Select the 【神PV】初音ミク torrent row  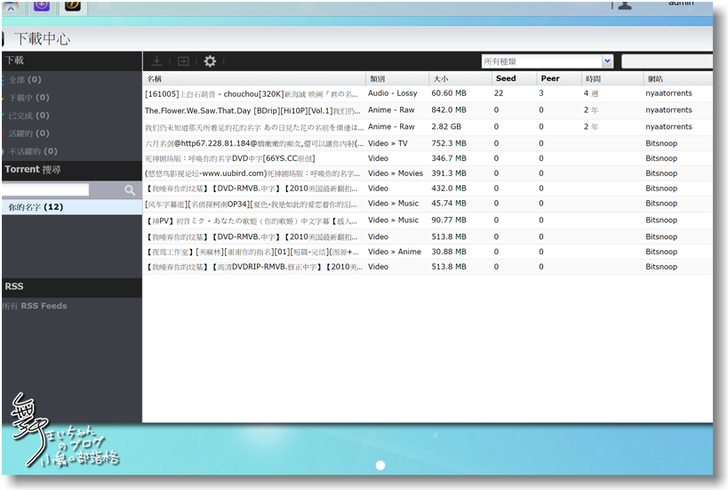pyautogui.click(x=428, y=220)
